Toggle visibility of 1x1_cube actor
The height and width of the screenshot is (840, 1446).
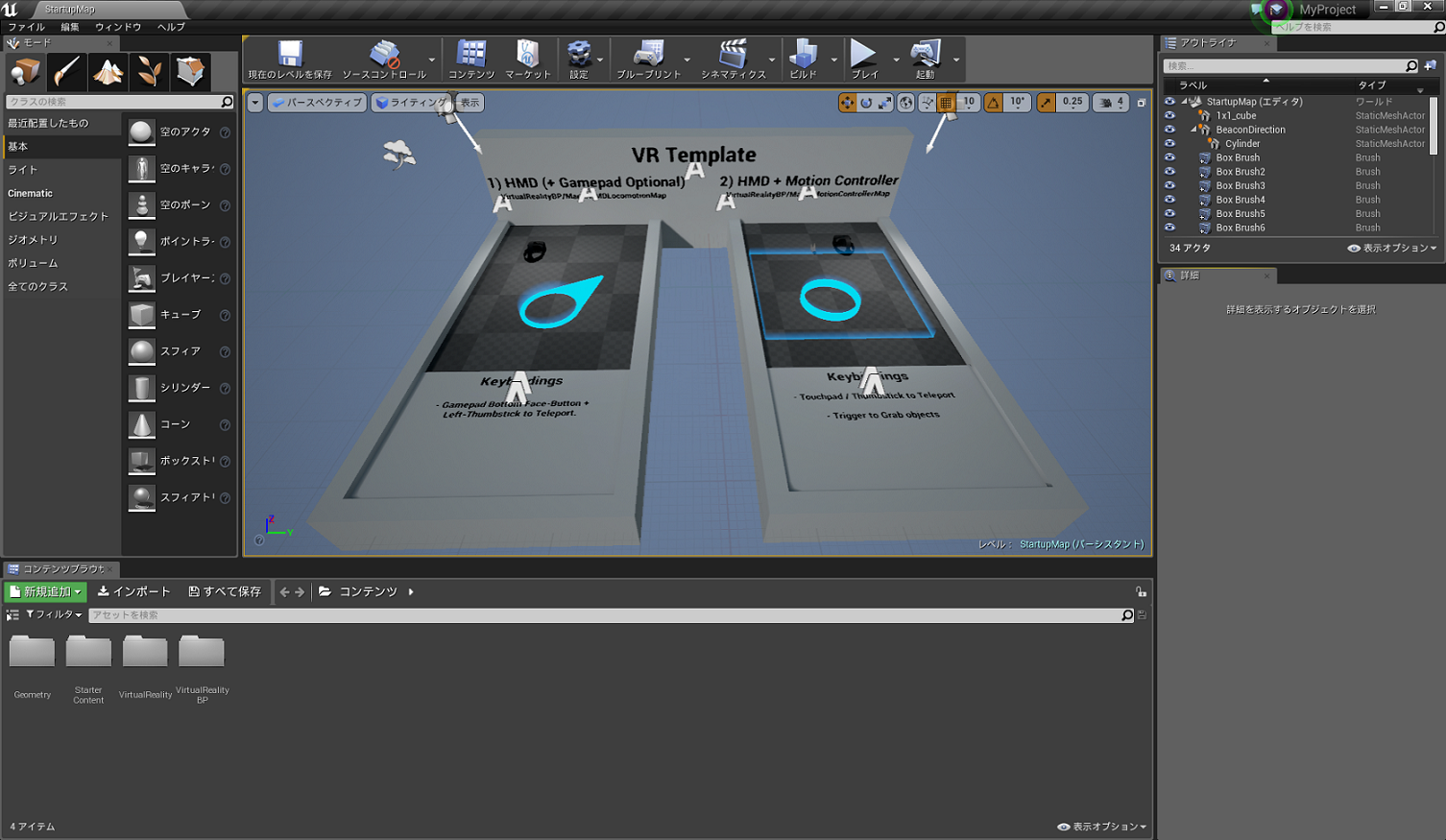point(1169,115)
